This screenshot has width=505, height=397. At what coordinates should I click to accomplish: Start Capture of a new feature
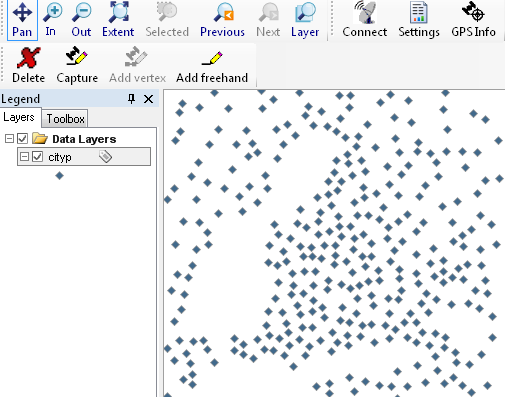[x=77, y=65]
